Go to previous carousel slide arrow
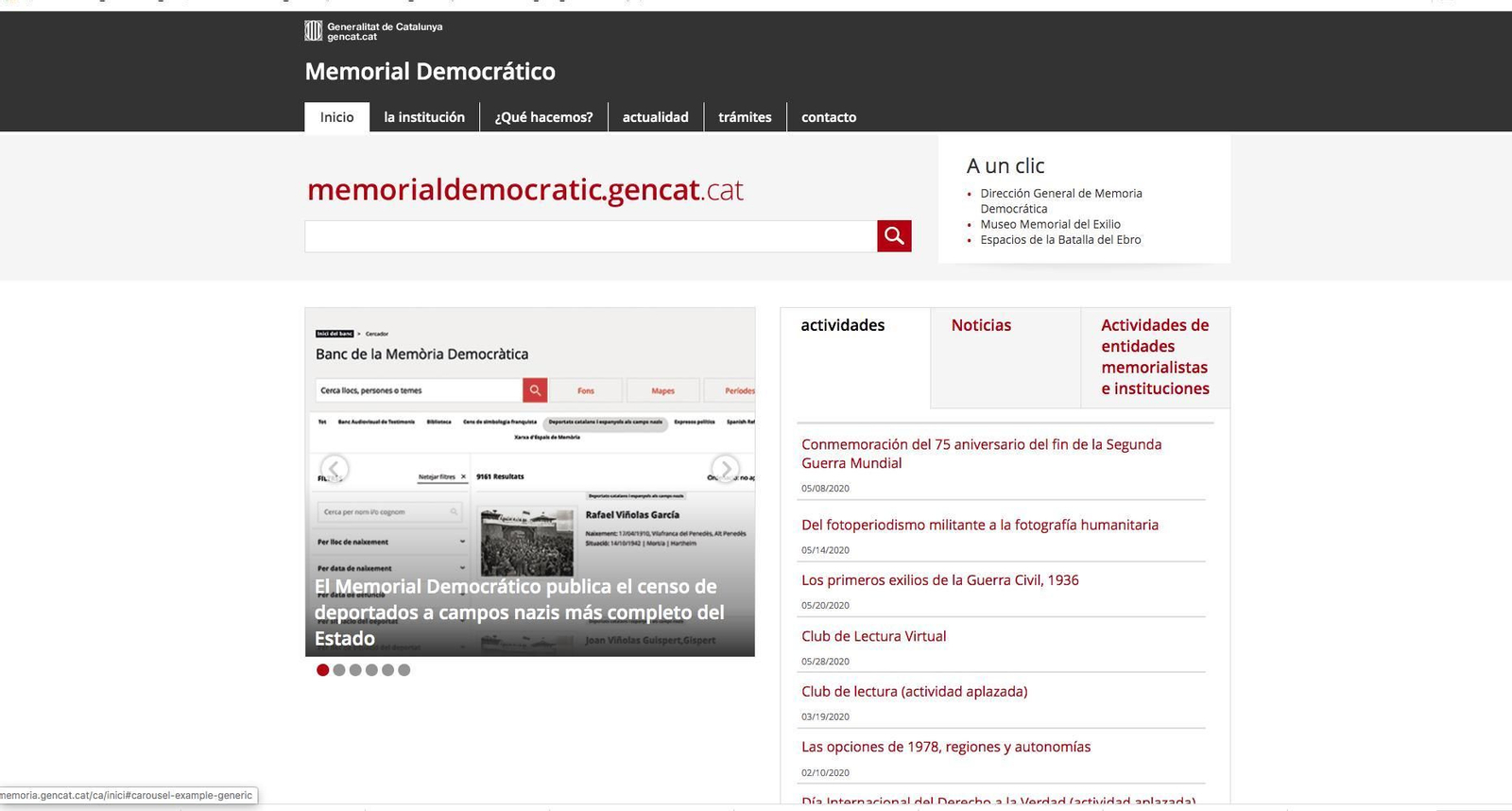This screenshot has height=811, width=1512. click(335, 468)
